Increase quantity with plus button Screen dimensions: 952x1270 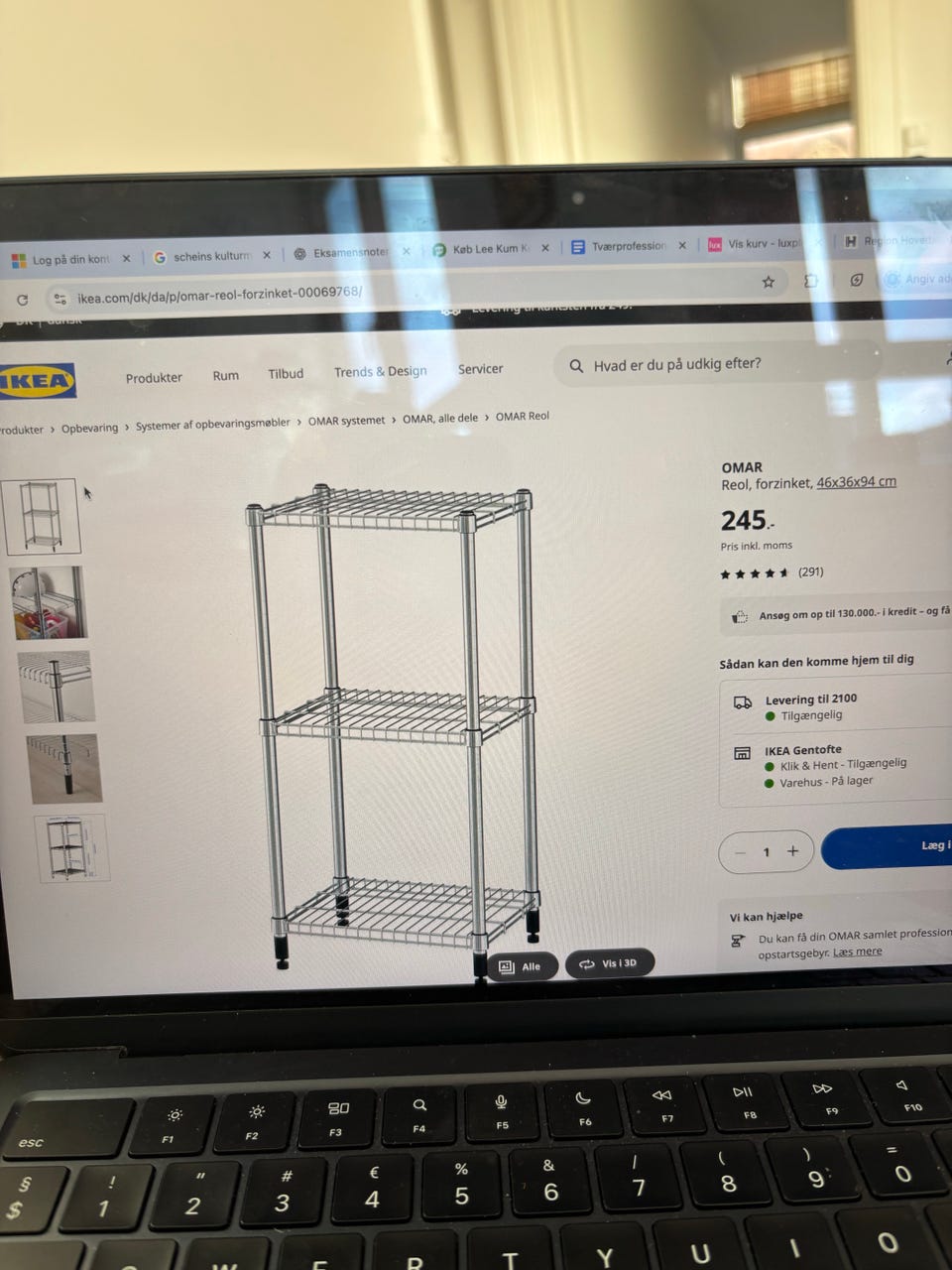click(793, 851)
